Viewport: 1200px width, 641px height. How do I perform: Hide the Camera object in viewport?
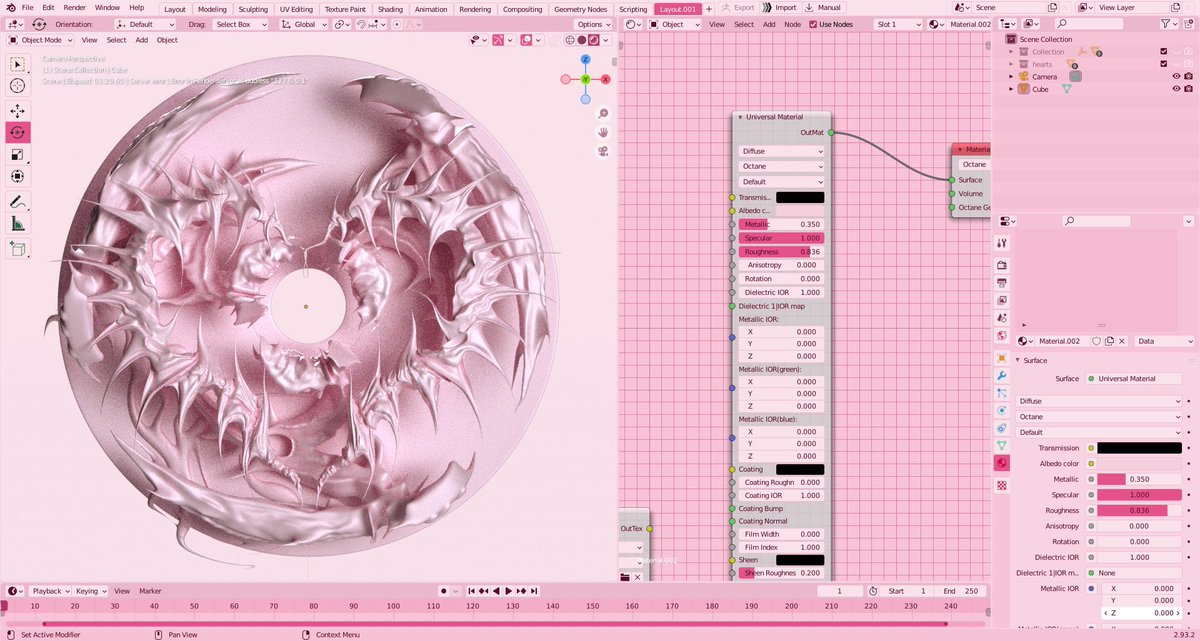pos(1176,76)
